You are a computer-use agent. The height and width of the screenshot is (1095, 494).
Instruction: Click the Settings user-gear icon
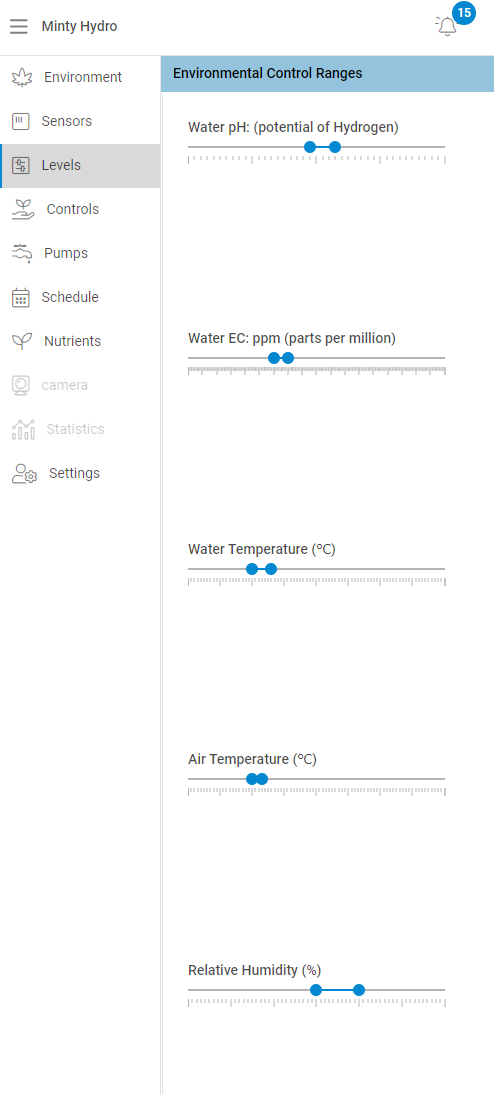[x=24, y=473]
